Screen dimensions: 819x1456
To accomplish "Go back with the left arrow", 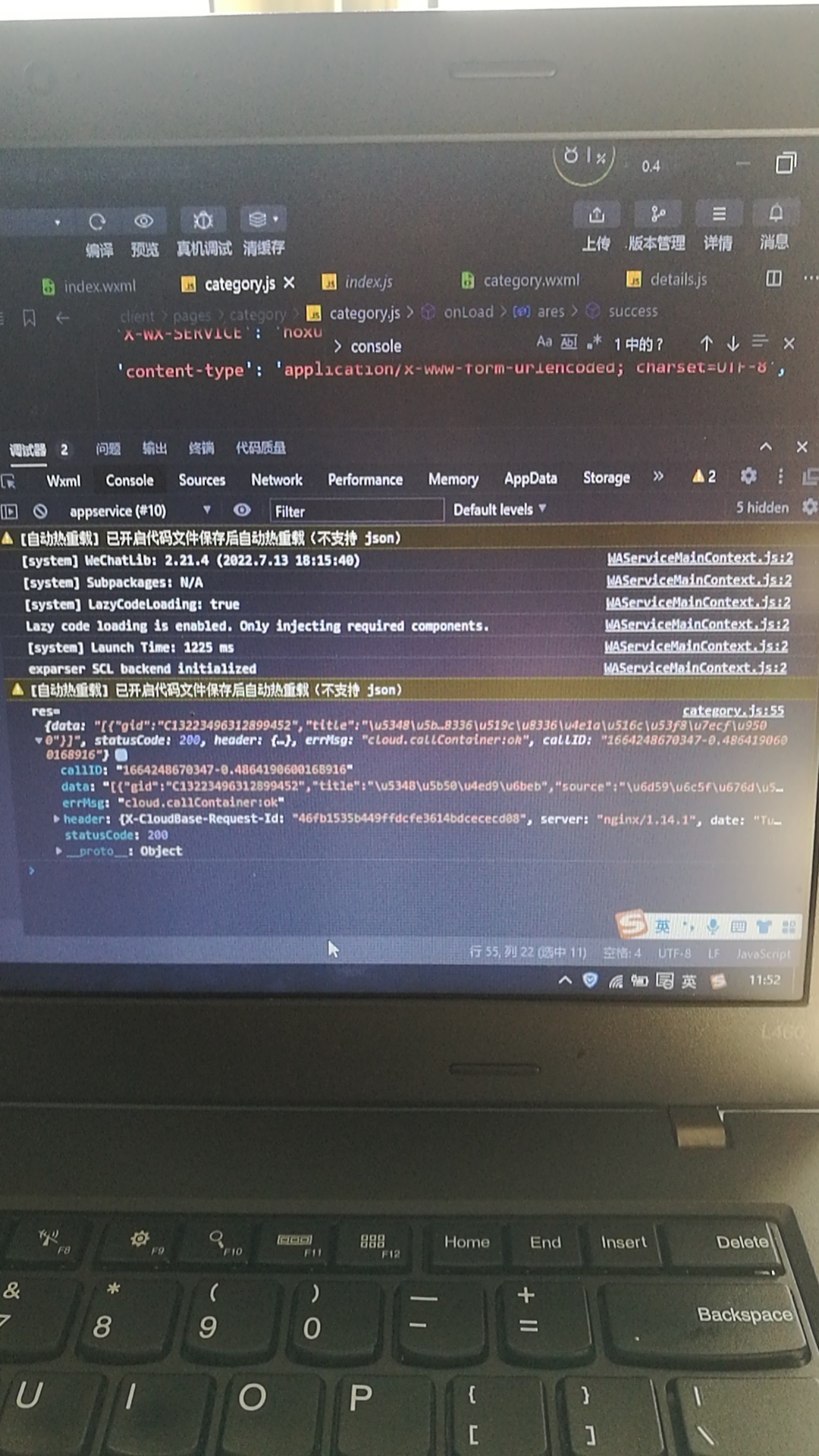I will click(62, 318).
